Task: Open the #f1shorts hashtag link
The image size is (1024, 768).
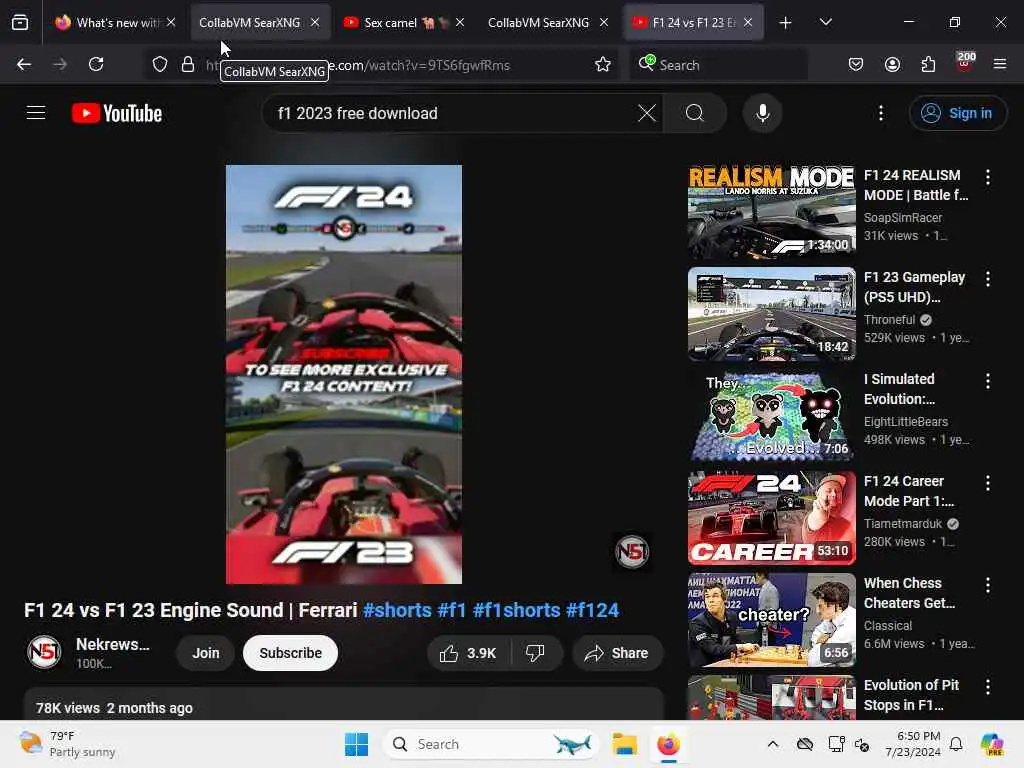Action: pos(517,610)
